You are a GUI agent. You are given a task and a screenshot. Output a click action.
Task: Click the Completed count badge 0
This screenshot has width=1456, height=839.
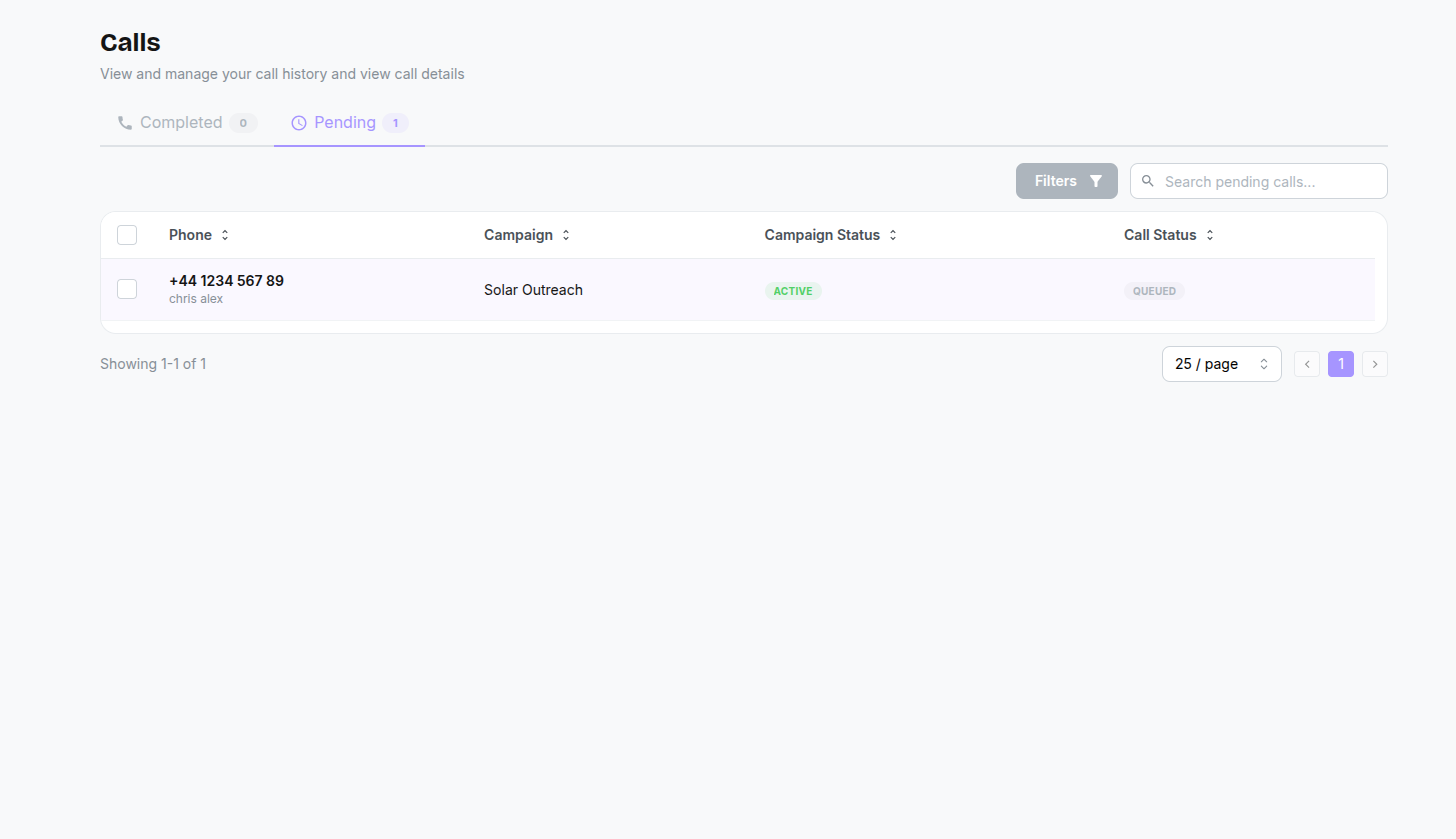click(x=243, y=123)
